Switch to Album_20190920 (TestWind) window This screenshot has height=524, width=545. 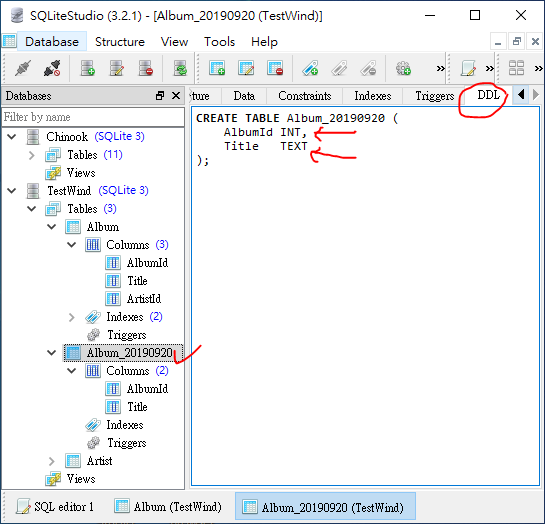pyautogui.click(x=325, y=507)
